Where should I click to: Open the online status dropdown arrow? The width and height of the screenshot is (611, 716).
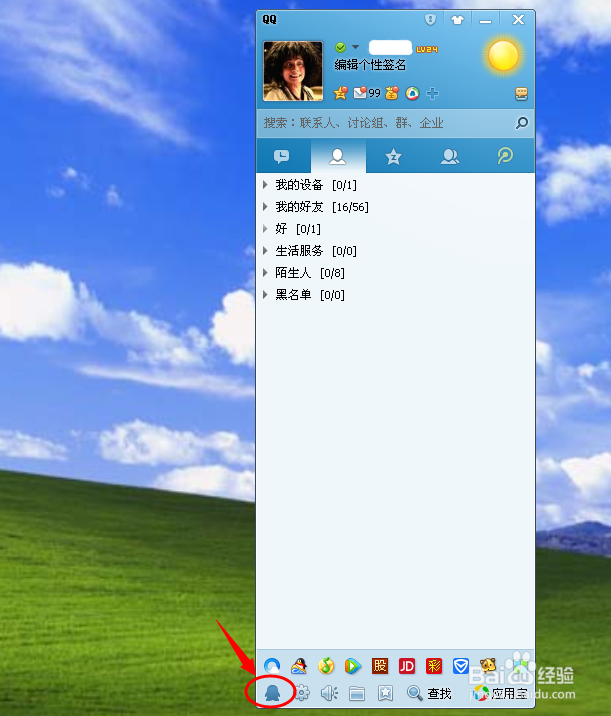click(355, 47)
